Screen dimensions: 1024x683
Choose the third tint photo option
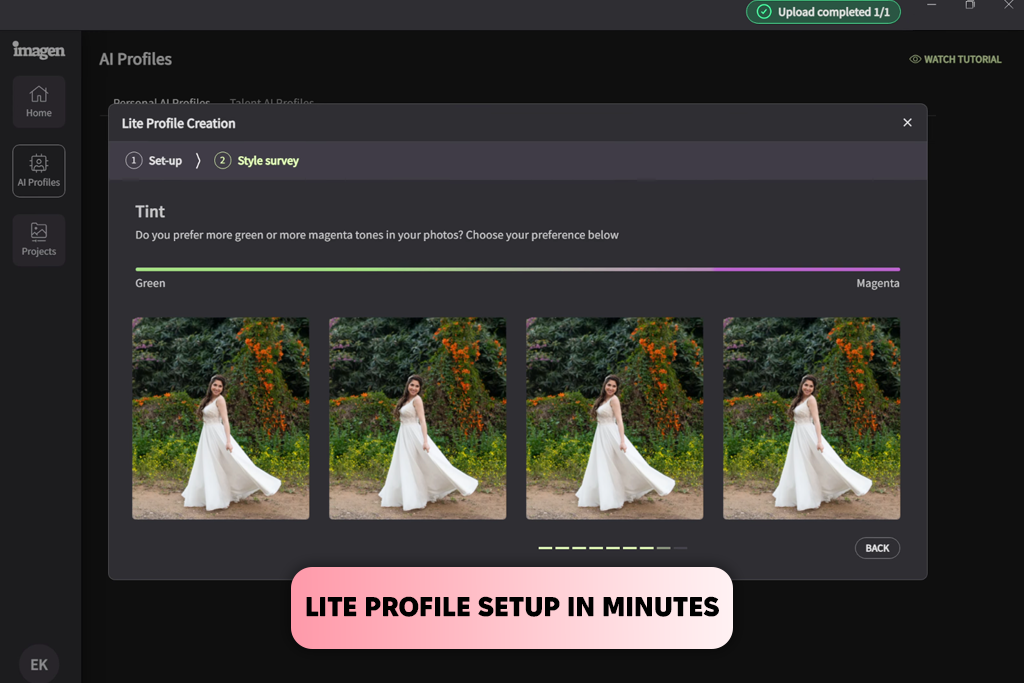[615, 419]
